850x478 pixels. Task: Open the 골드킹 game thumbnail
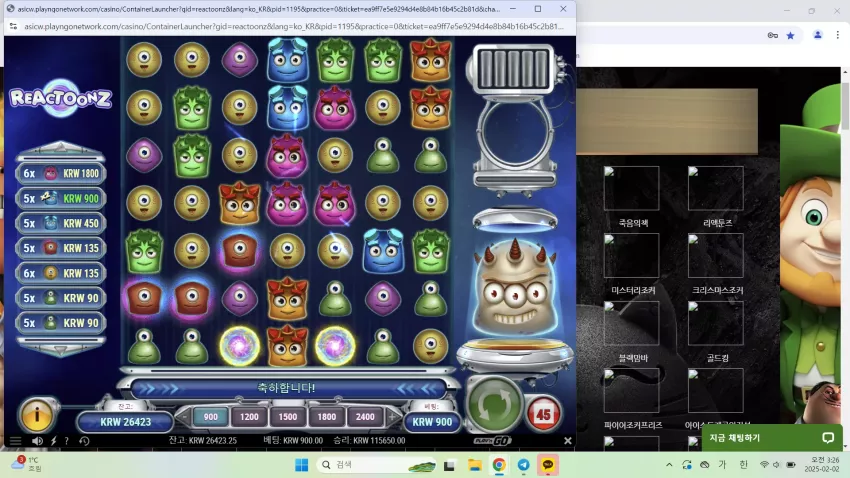point(716,324)
